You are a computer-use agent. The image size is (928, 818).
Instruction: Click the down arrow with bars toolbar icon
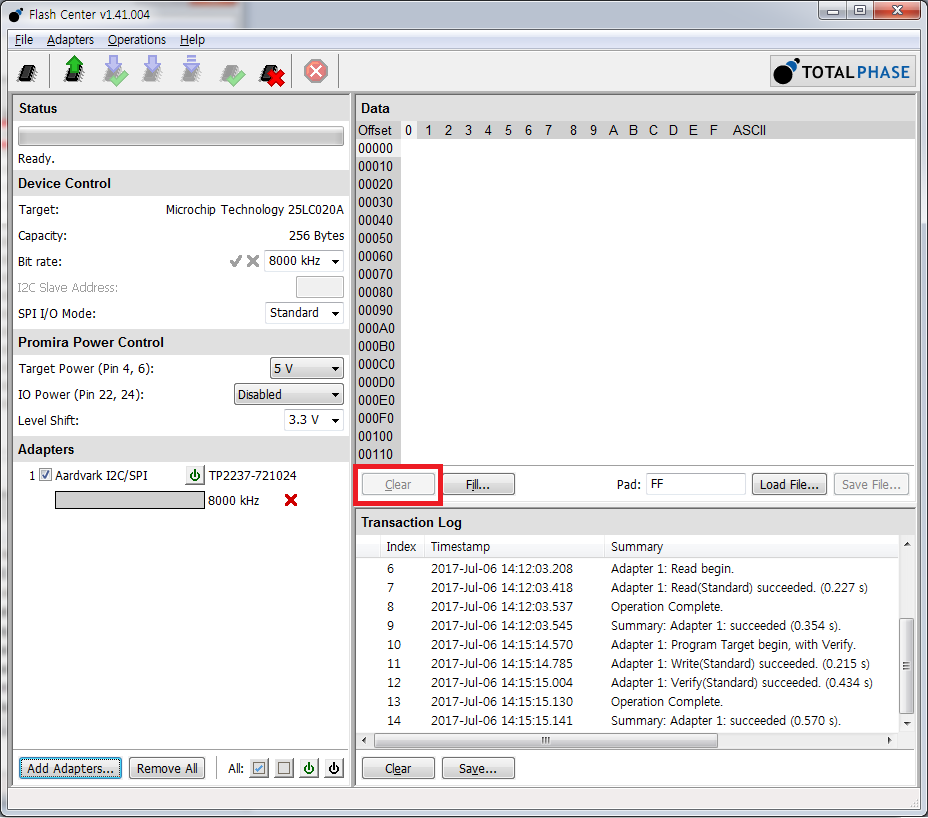(x=191, y=69)
